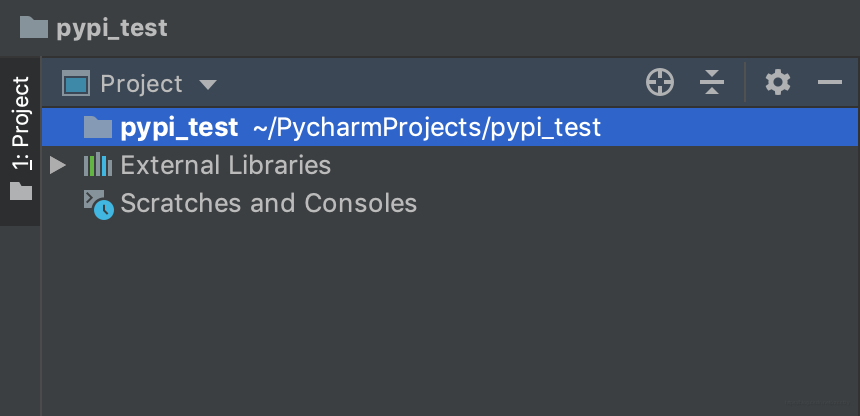This screenshot has width=860, height=416.
Task: Click the folder icon in the top breadcrumb bar
Action: pos(33,27)
